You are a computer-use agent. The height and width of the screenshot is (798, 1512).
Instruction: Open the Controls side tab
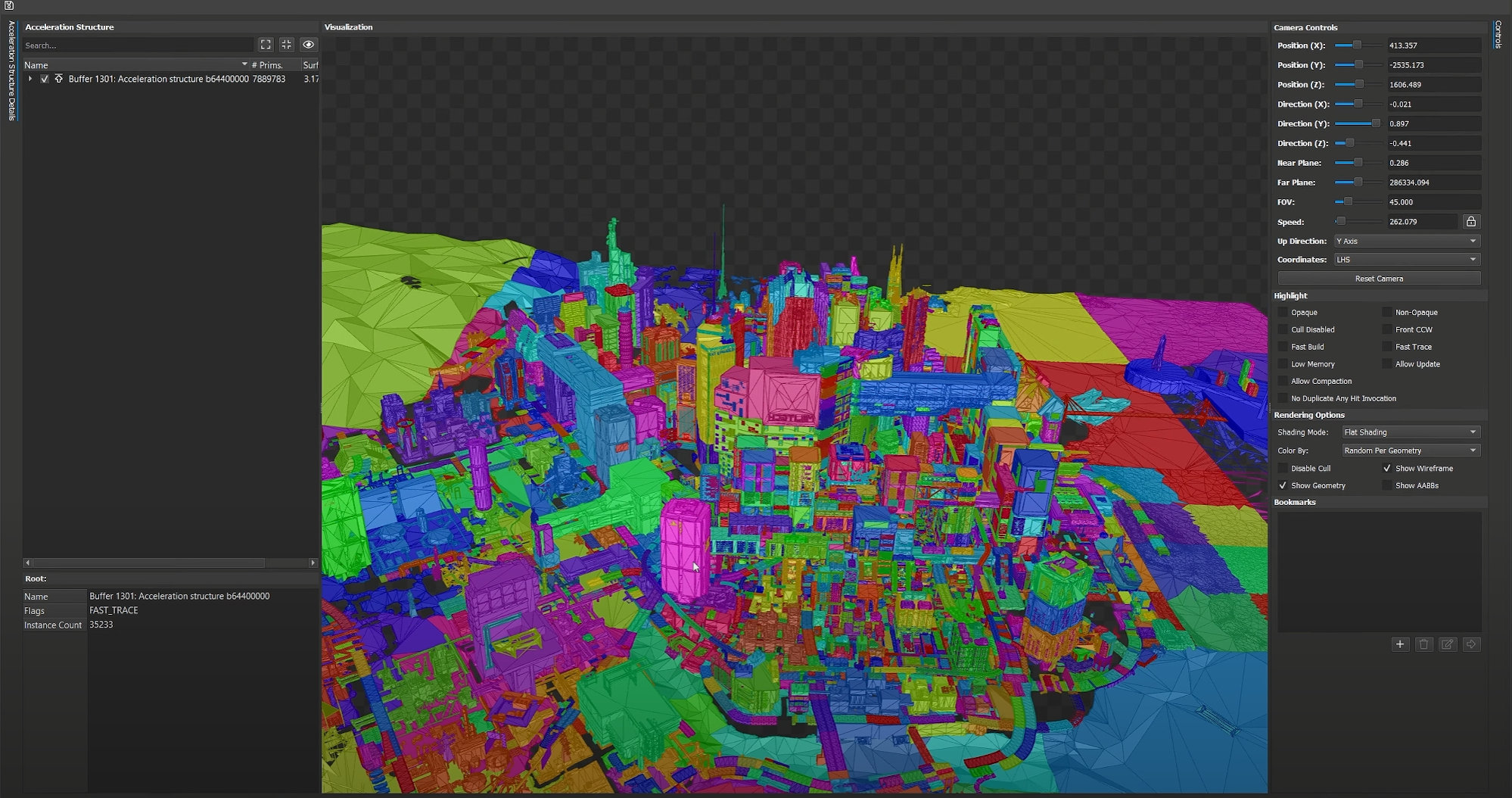[x=1498, y=35]
